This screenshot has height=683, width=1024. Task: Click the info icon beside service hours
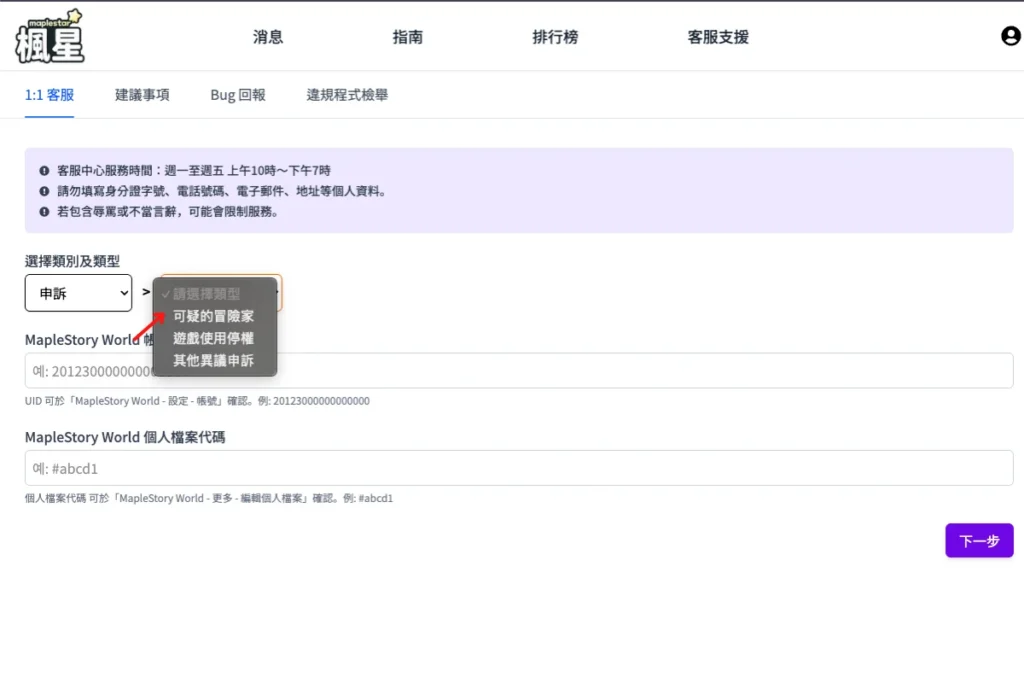[44, 170]
